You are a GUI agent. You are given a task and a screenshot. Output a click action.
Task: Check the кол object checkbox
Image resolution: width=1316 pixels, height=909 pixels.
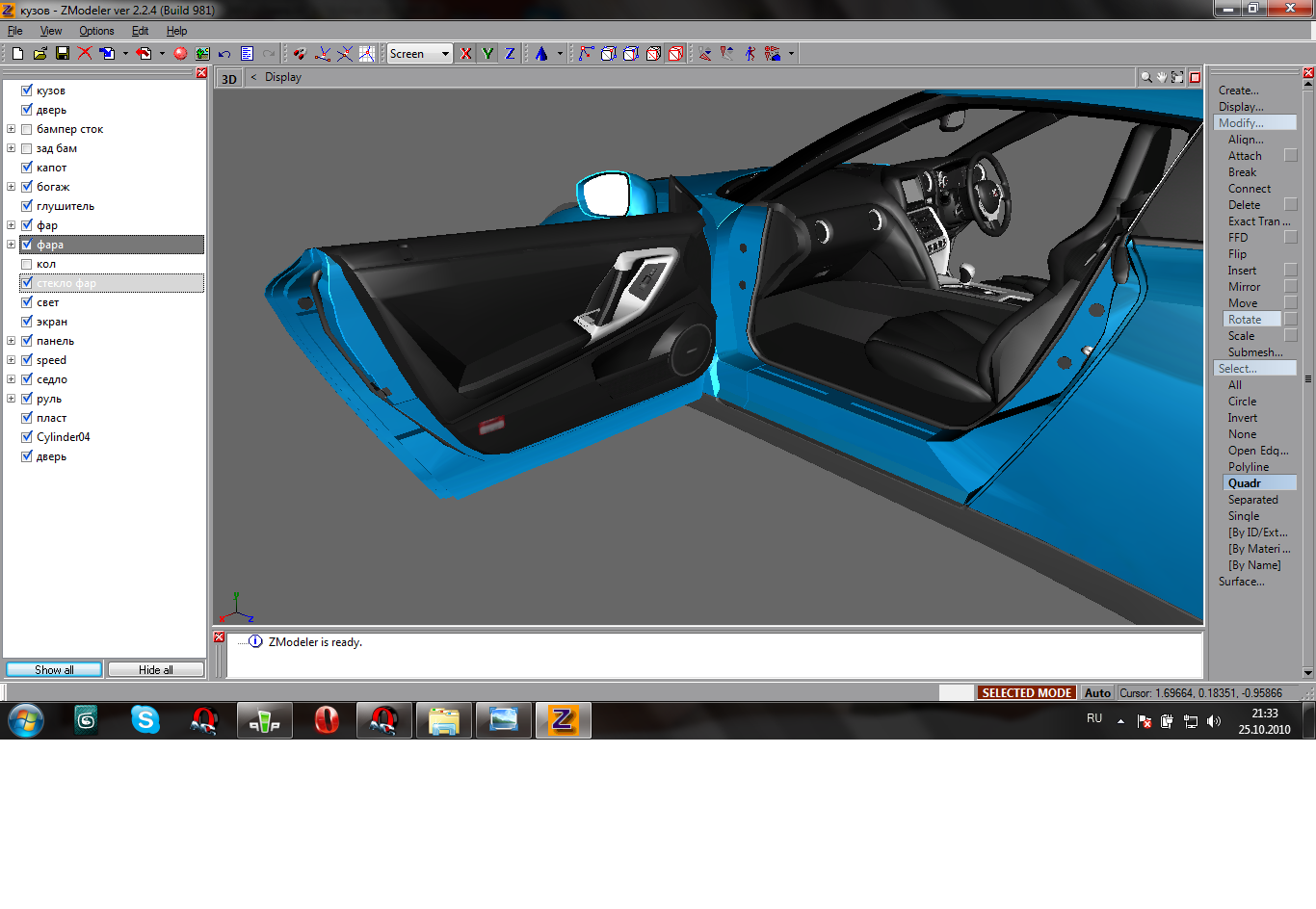pyautogui.click(x=27, y=264)
